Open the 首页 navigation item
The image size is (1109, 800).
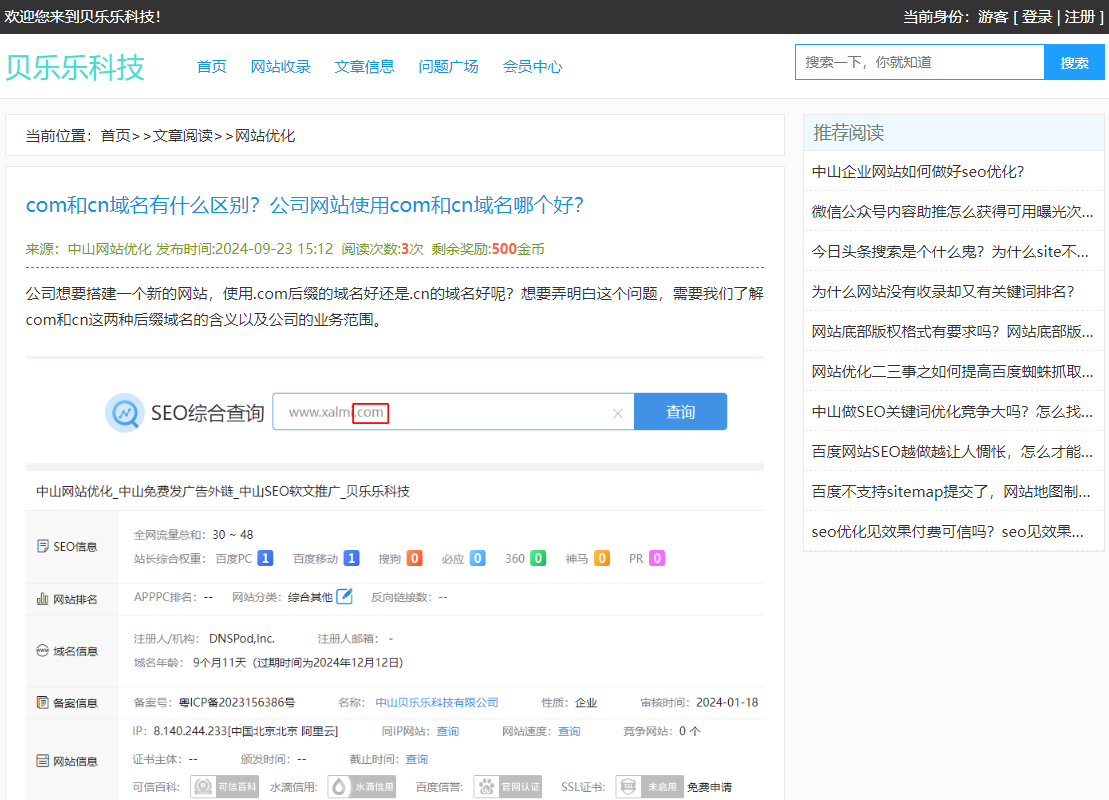(211, 66)
